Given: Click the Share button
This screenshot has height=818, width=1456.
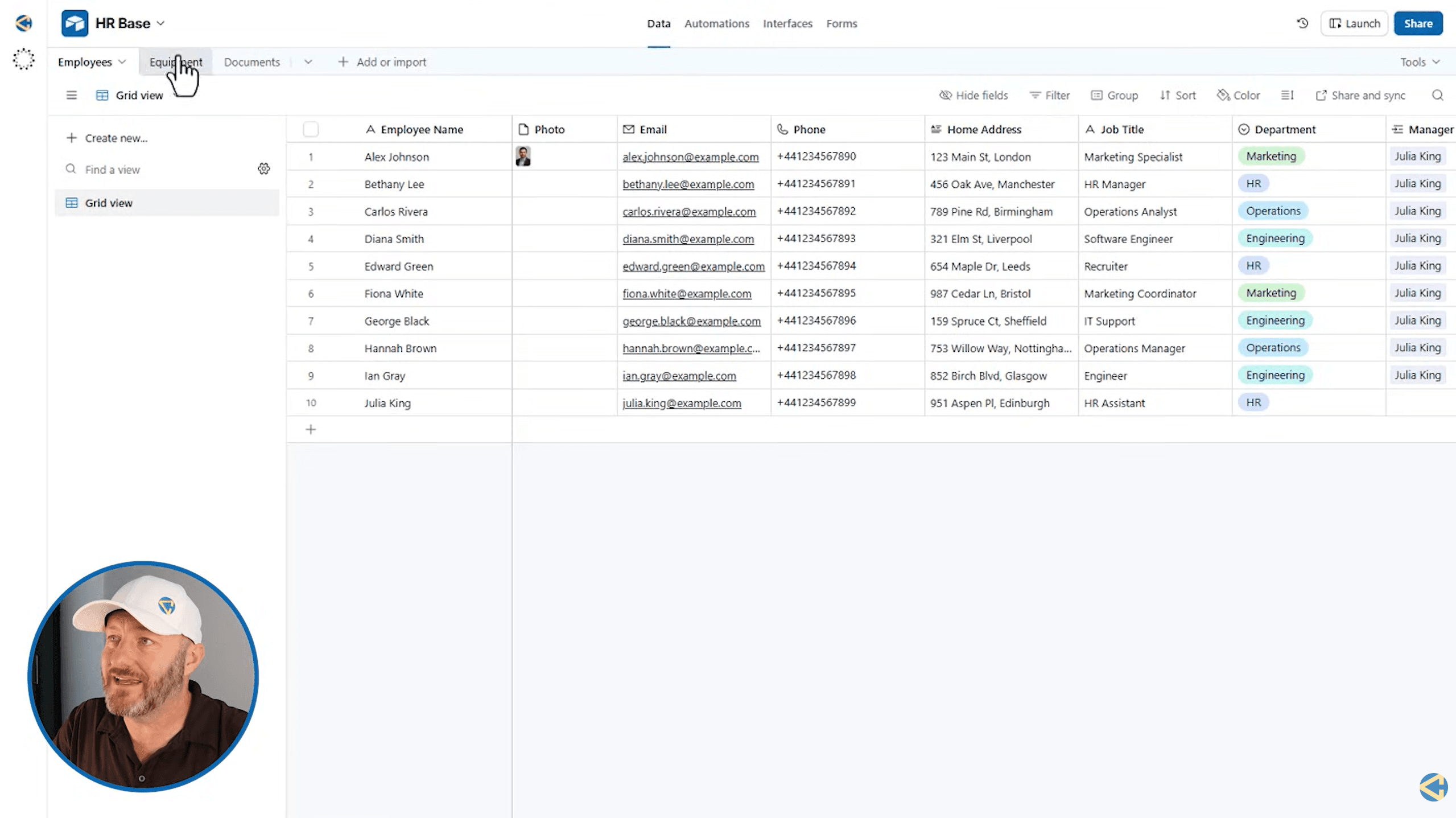Looking at the screenshot, I should (1418, 23).
